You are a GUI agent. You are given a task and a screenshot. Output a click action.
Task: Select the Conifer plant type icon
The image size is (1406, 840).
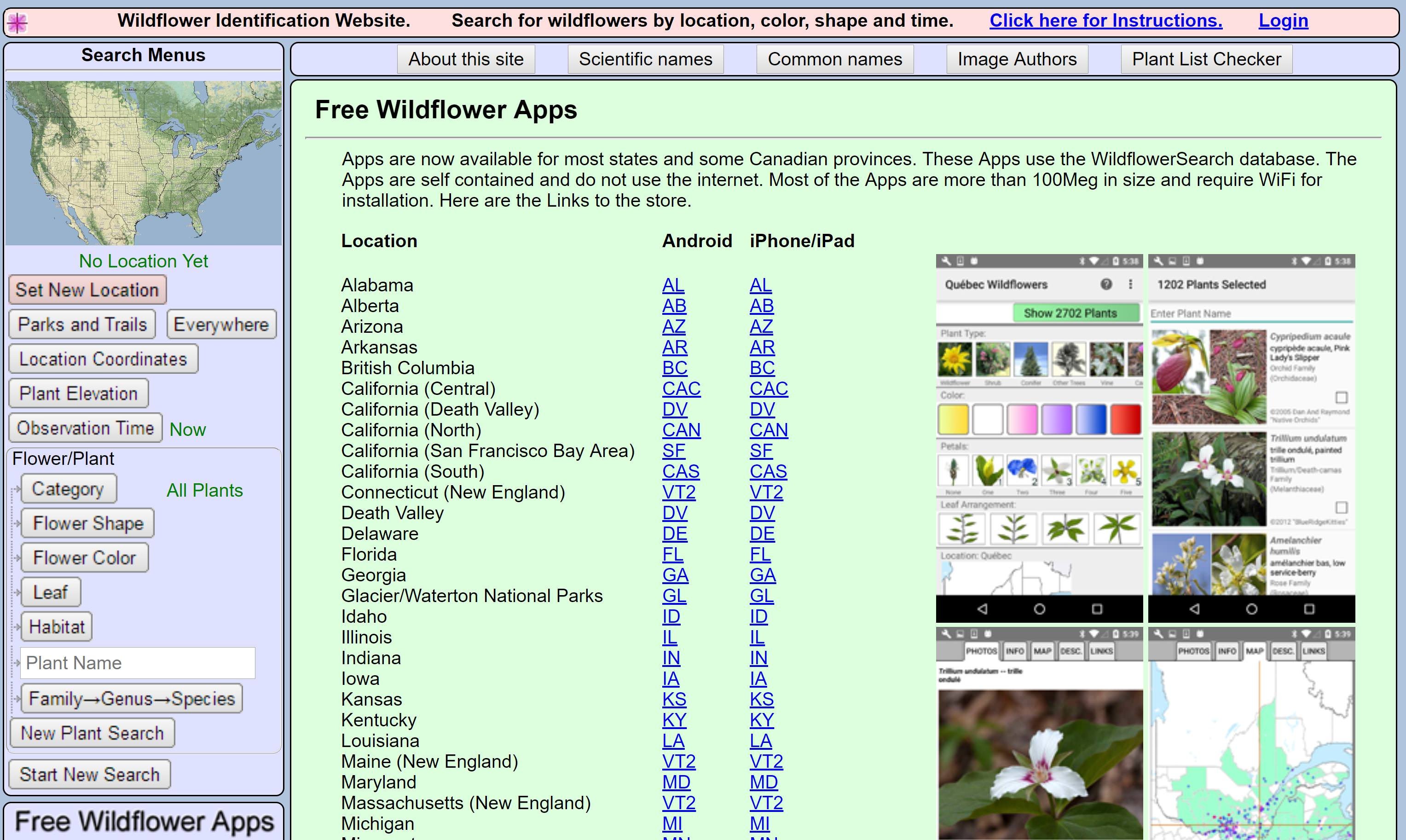tap(1031, 359)
